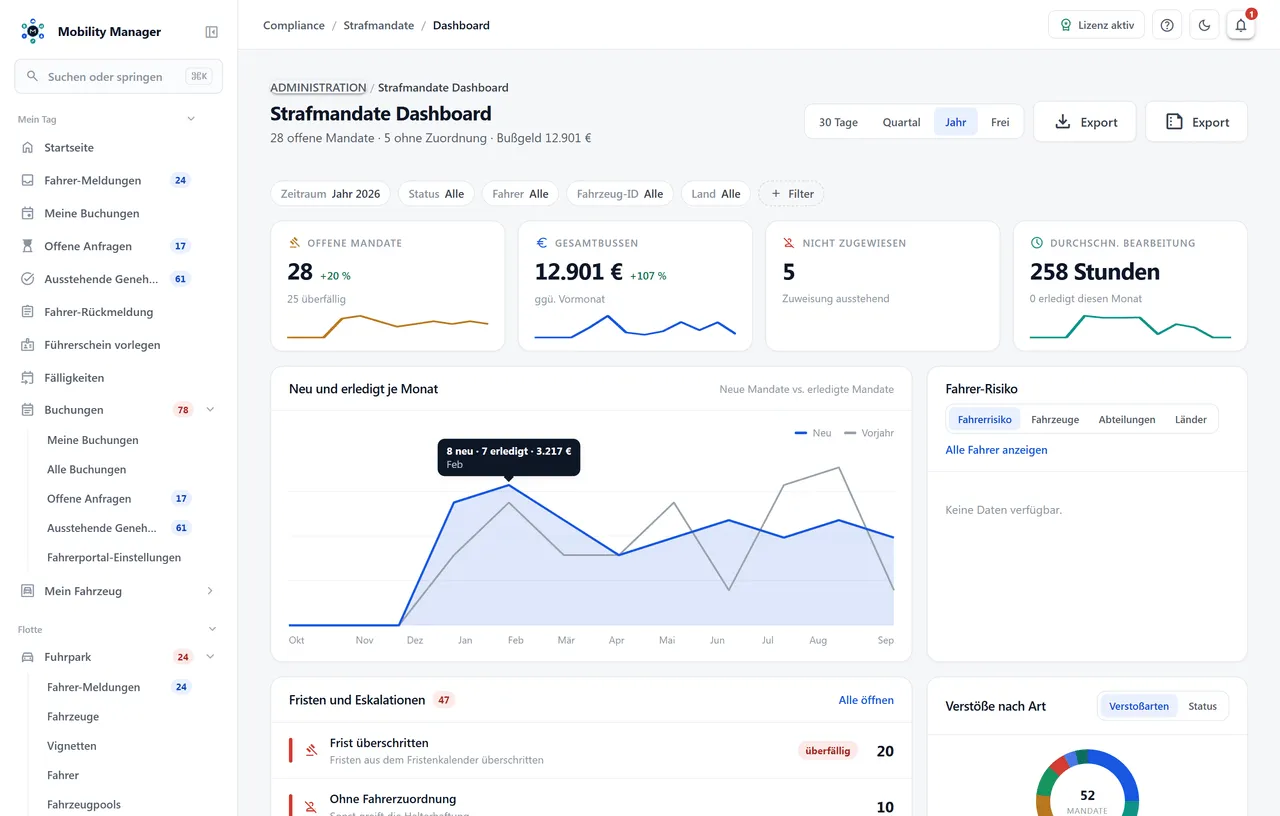Click the Strafmandate breadcrumb
The height and width of the screenshot is (816, 1280).
point(378,25)
